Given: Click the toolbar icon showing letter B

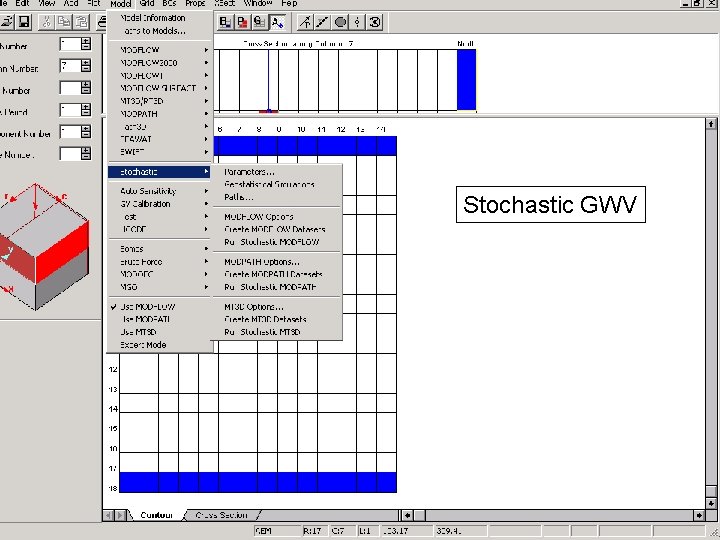Looking at the screenshot, I should (x=225, y=22).
